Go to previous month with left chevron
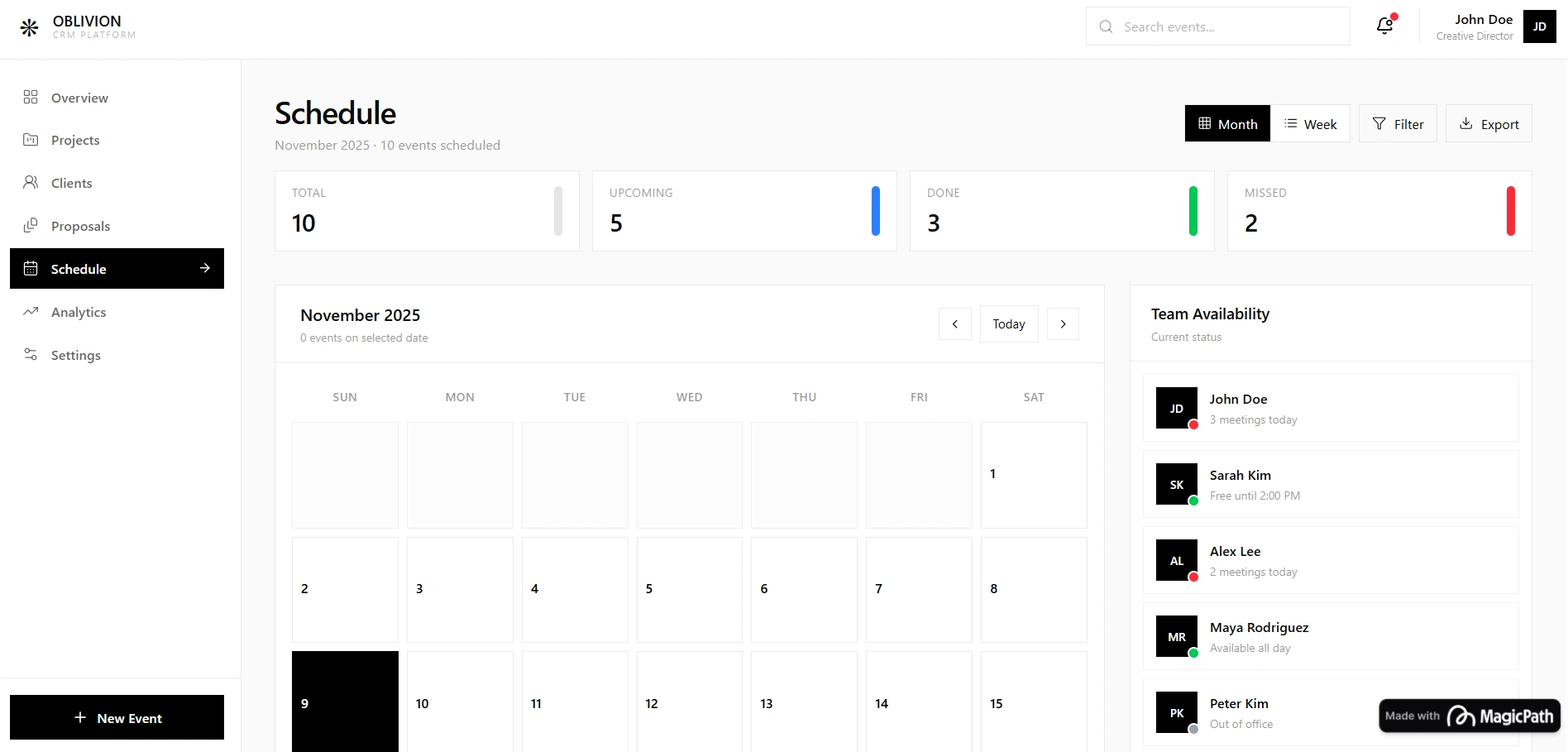This screenshot has height=752, width=1568. point(955,323)
